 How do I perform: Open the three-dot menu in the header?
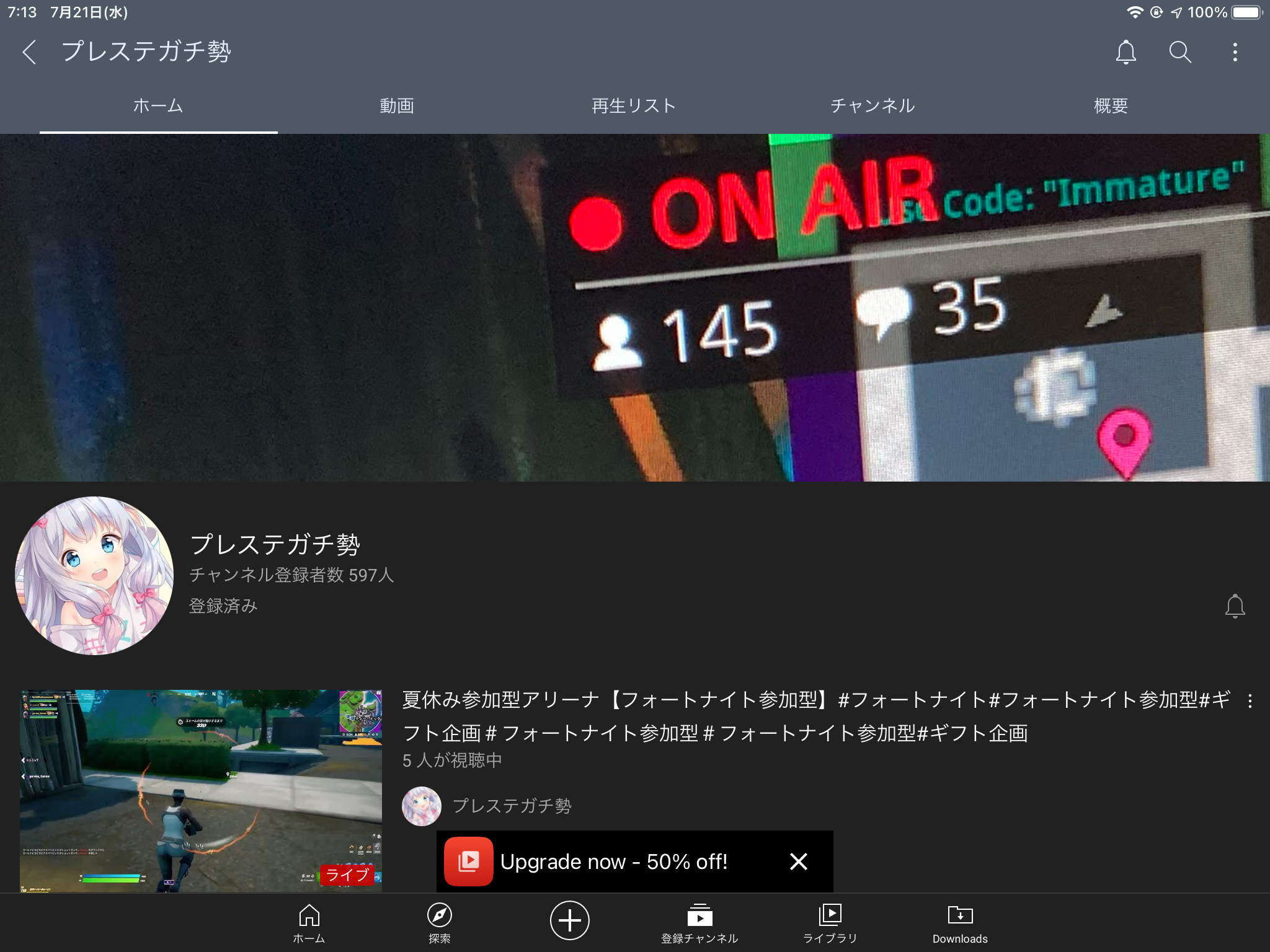coord(1235,52)
